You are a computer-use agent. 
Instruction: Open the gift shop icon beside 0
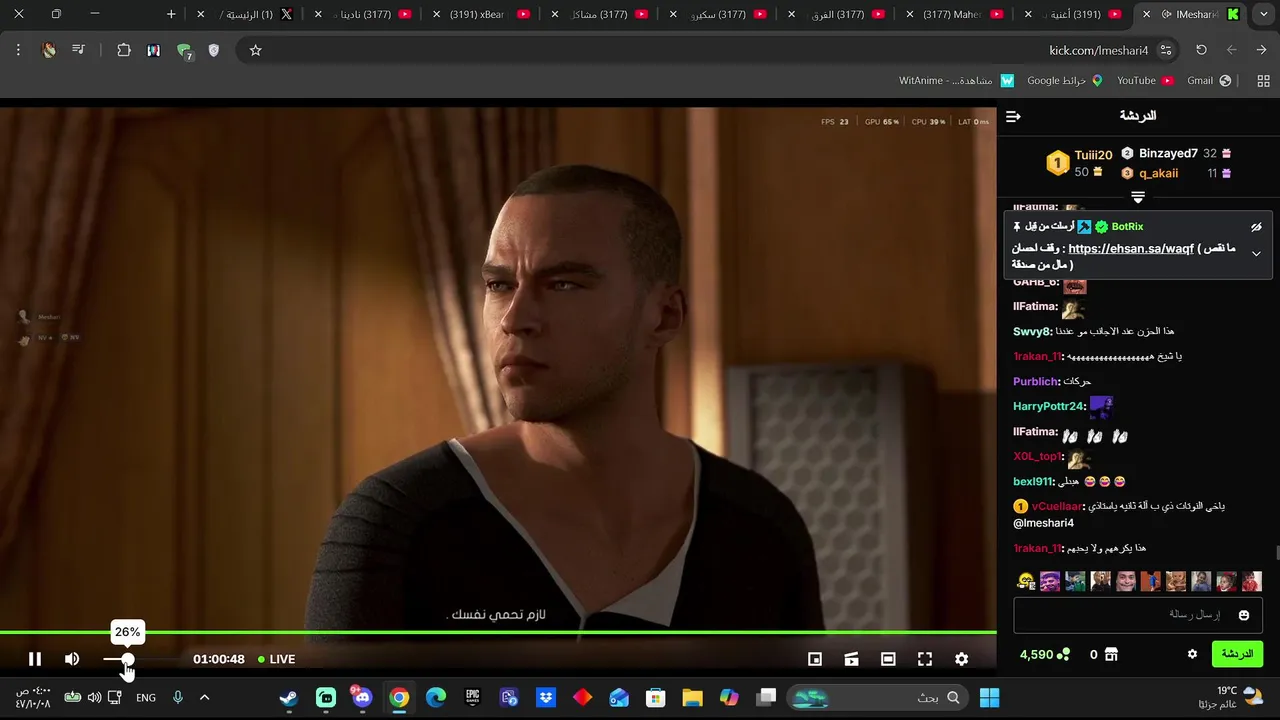1111,654
